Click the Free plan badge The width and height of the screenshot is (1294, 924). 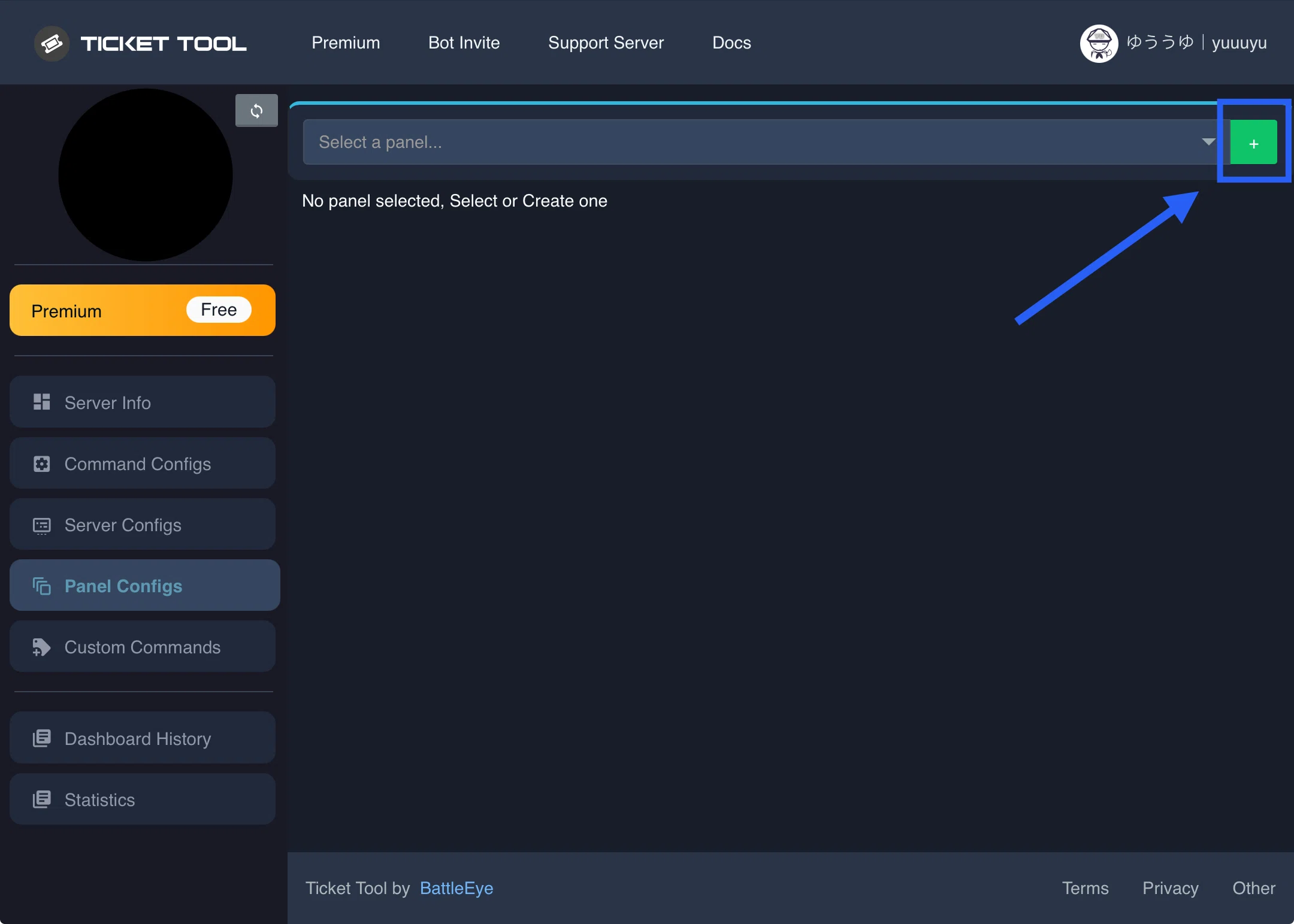pyautogui.click(x=219, y=310)
